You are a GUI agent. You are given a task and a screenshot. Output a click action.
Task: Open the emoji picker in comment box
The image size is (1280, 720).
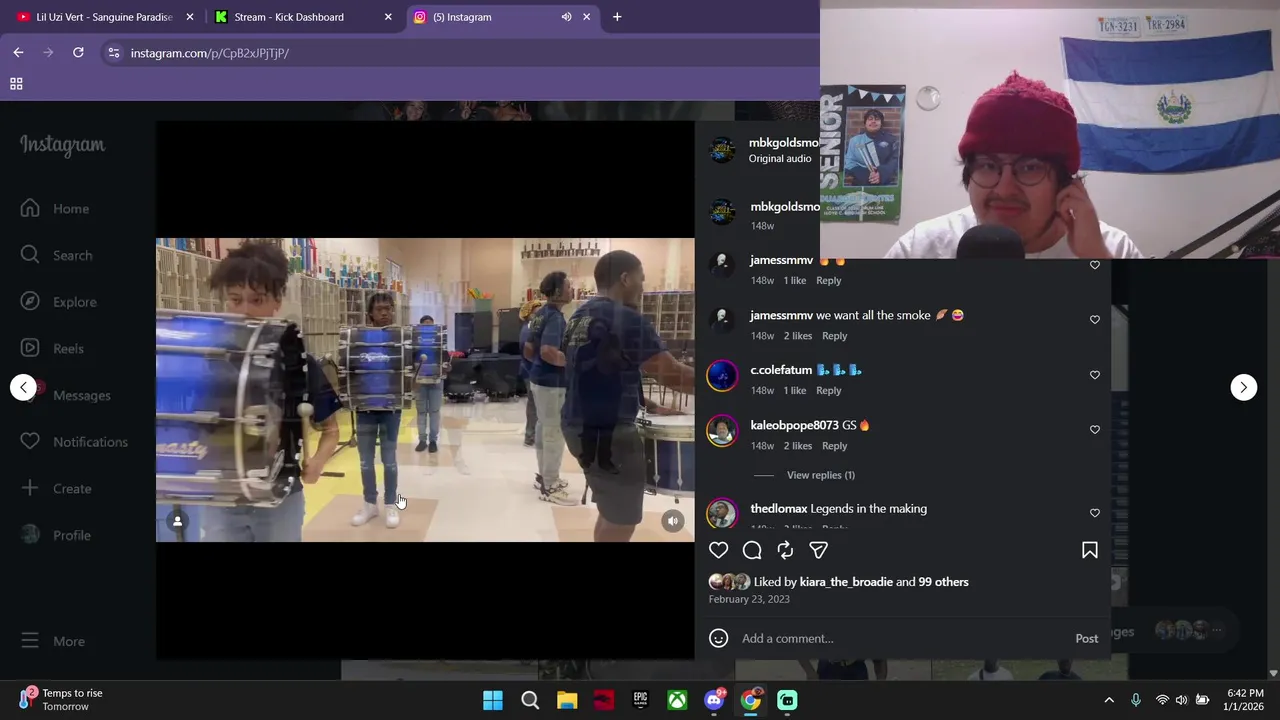coord(718,638)
